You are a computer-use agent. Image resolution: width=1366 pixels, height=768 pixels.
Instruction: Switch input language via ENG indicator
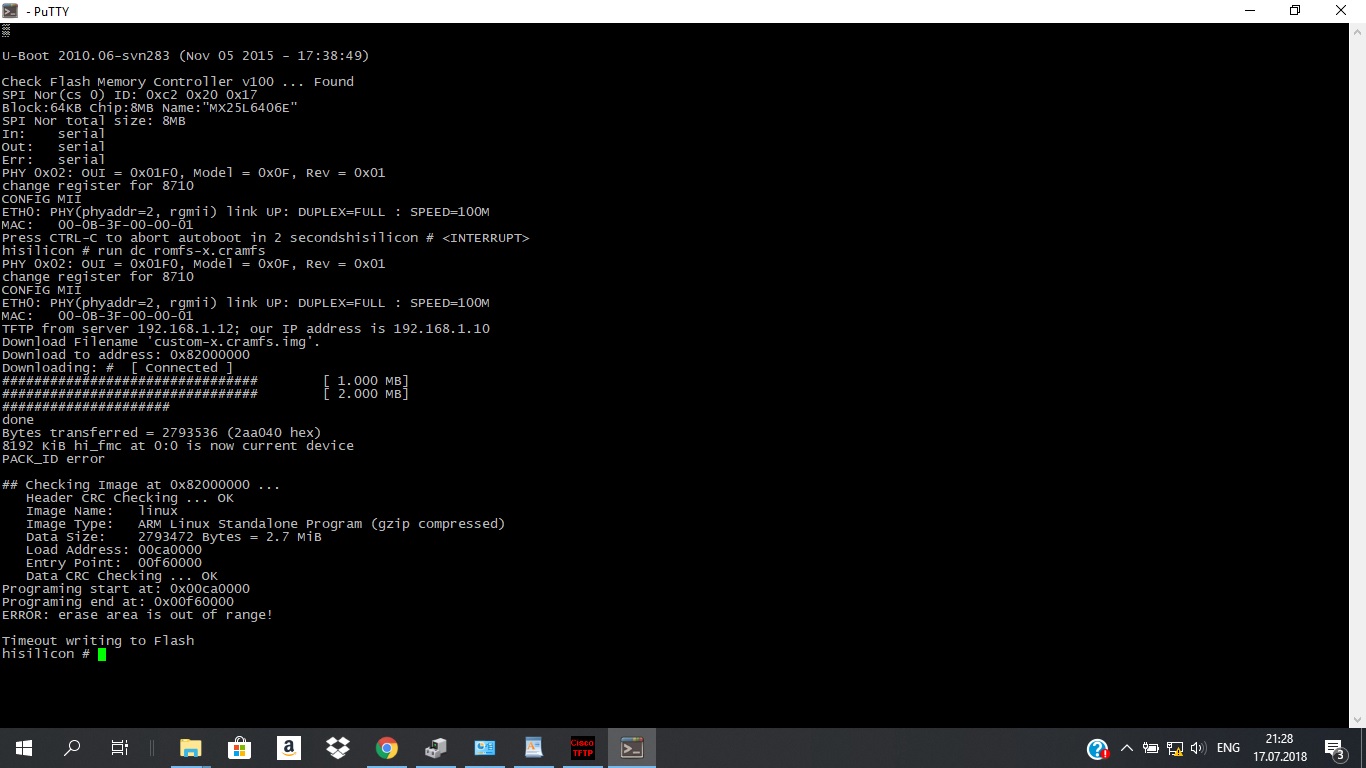click(x=1228, y=748)
